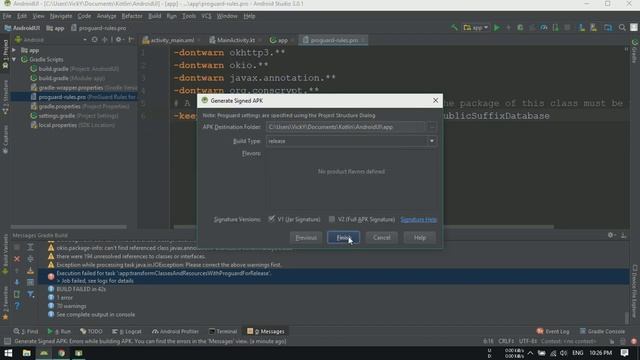Open the Build Type release dropdown
The width and height of the screenshot is (640, 360).
(x=351, y=141)
